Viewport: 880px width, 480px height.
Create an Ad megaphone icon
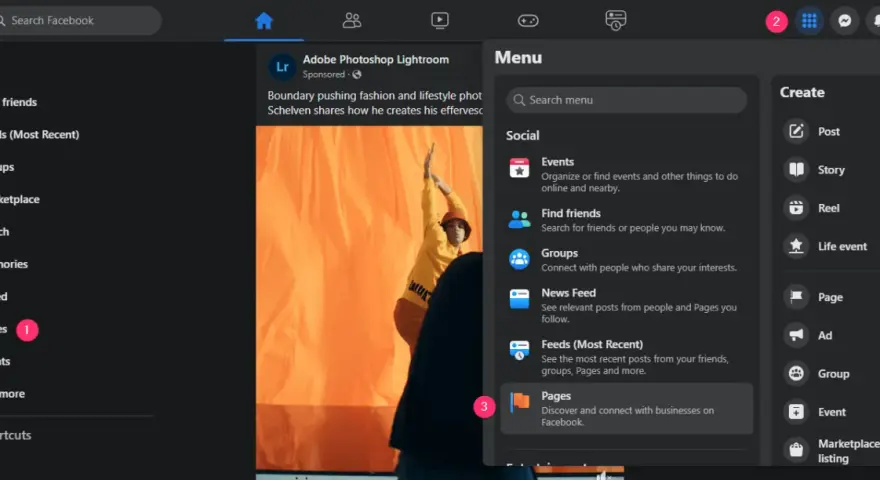tap(796, 335)
